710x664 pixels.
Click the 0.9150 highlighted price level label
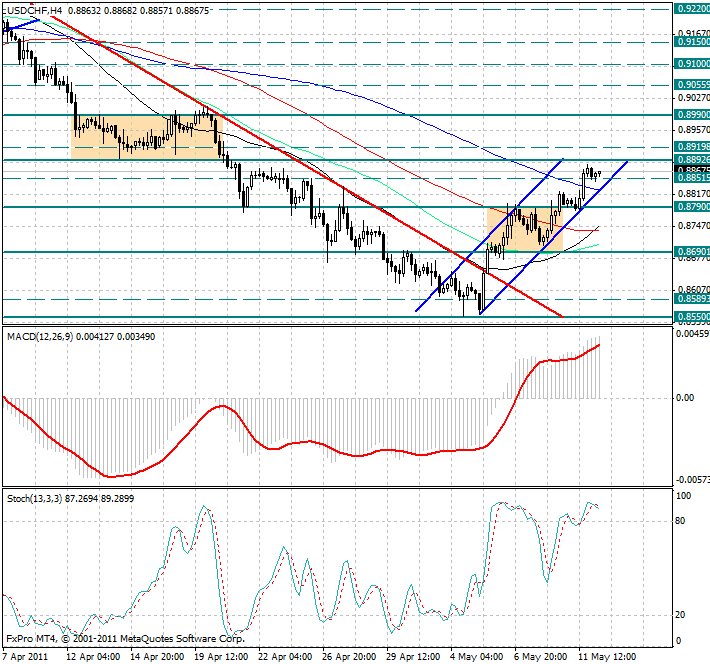692,42
